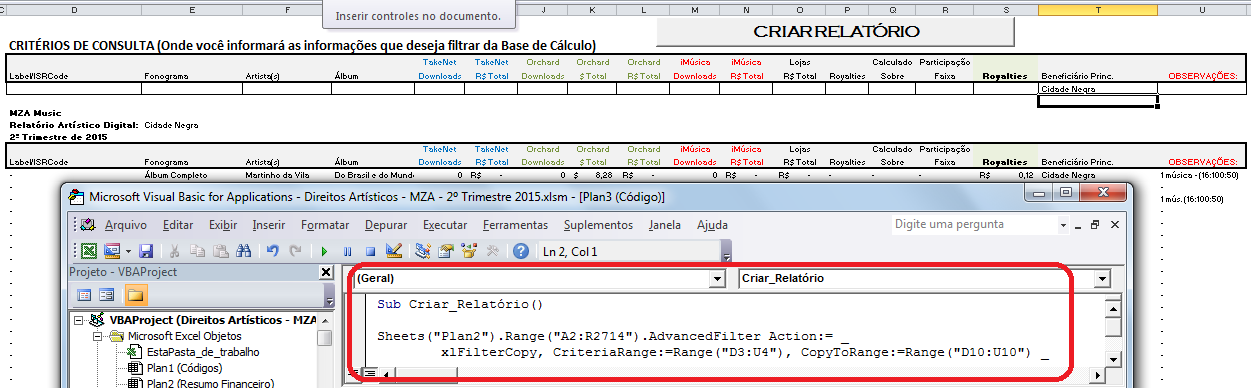Click the View Microsoft Excel toolbar icon
1251x388 pixels.
tap(88, 251)
